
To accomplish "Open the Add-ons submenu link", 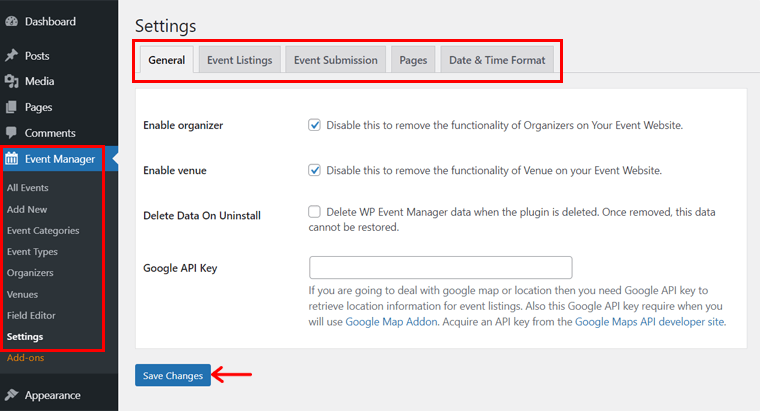I will [25, 358].
